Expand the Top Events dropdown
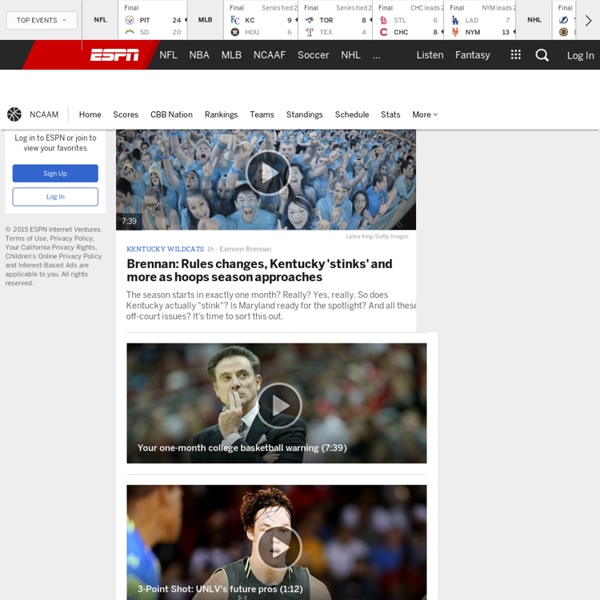600x600 pixels. coord(41,20)
